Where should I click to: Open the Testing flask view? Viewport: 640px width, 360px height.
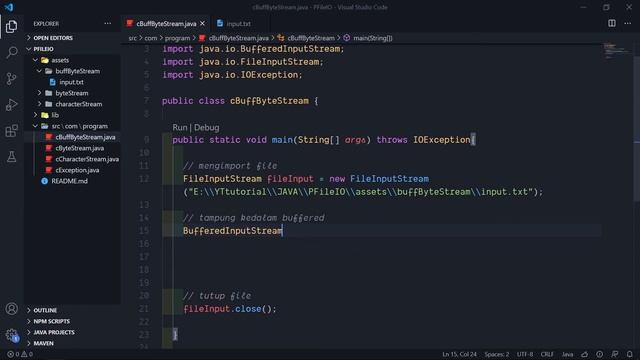11,156
